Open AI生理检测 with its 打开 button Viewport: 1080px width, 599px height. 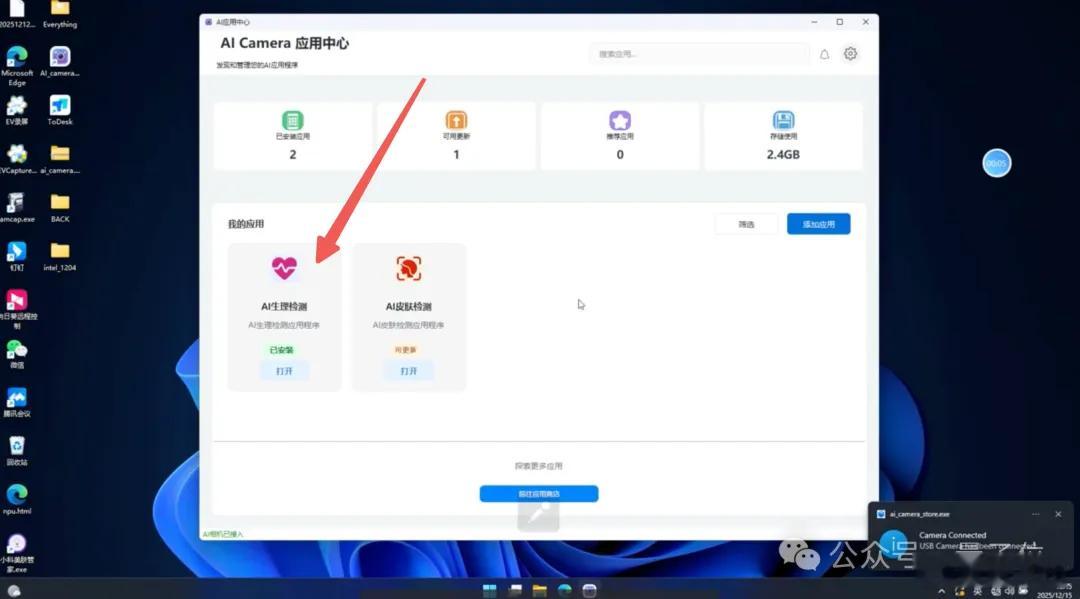coord(283,370)
